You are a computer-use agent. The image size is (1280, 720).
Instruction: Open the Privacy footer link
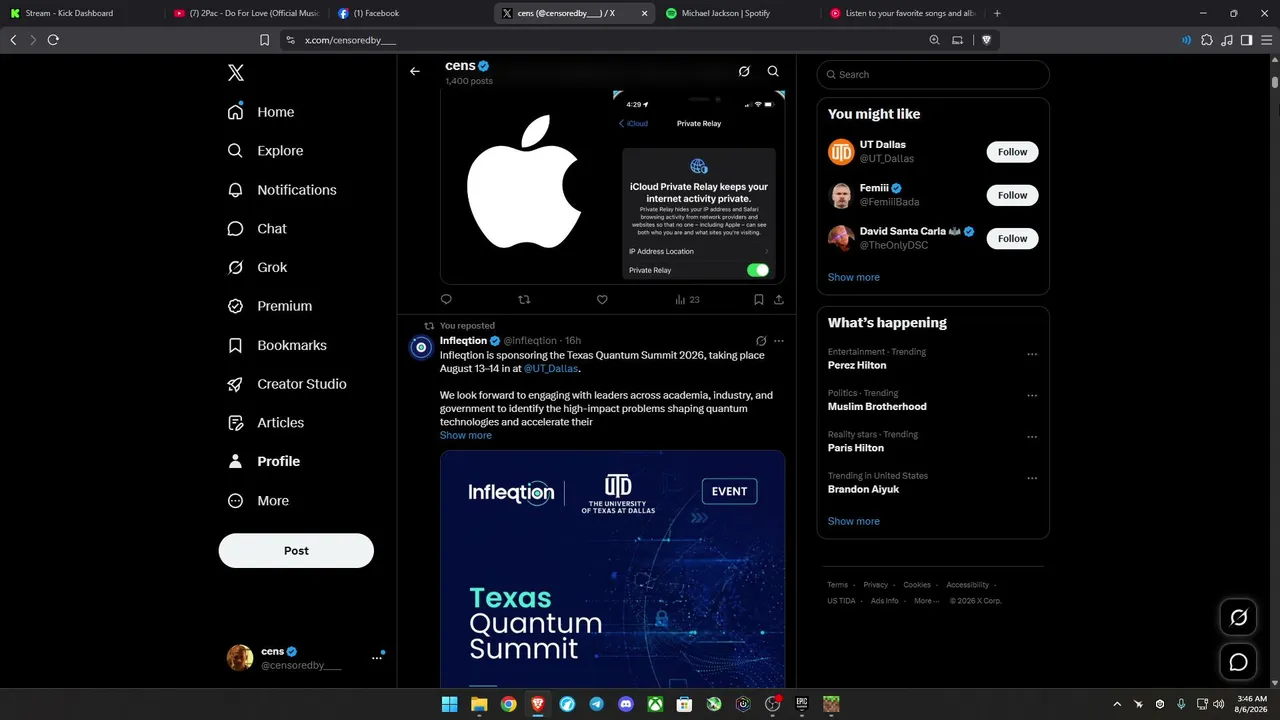point(876,585)
